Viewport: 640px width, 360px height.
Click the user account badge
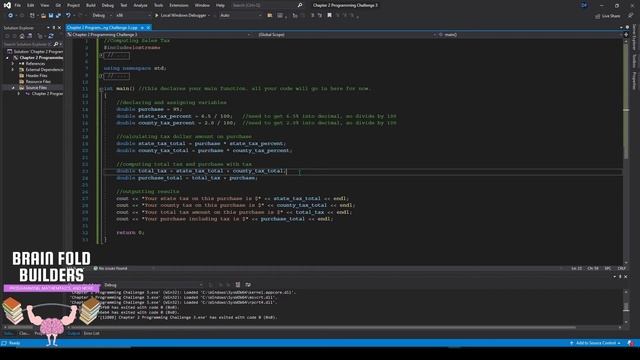584,5
